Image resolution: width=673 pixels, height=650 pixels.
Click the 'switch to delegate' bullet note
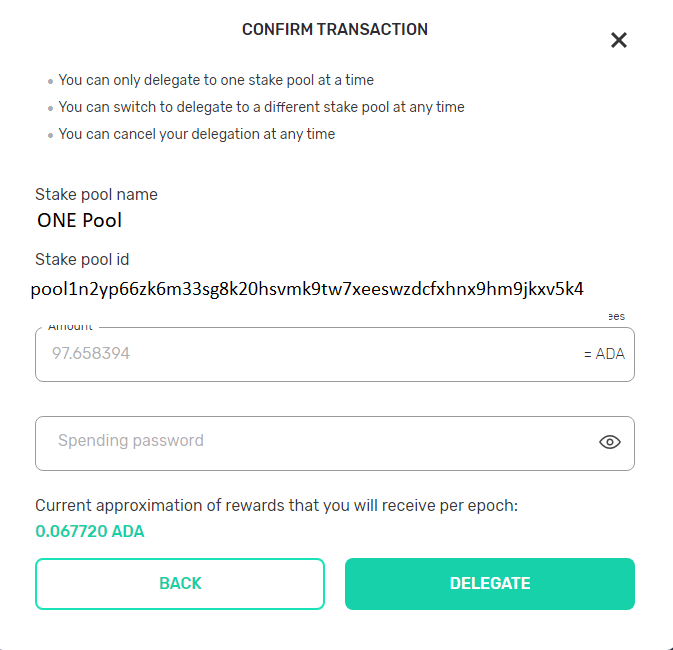(261, 107)
